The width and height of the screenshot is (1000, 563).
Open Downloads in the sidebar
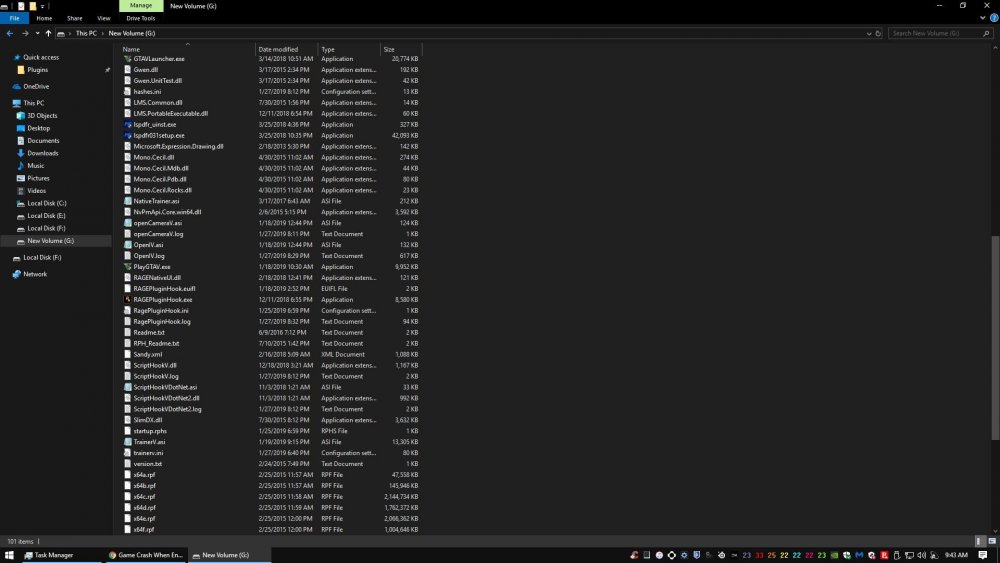point(42,153)
